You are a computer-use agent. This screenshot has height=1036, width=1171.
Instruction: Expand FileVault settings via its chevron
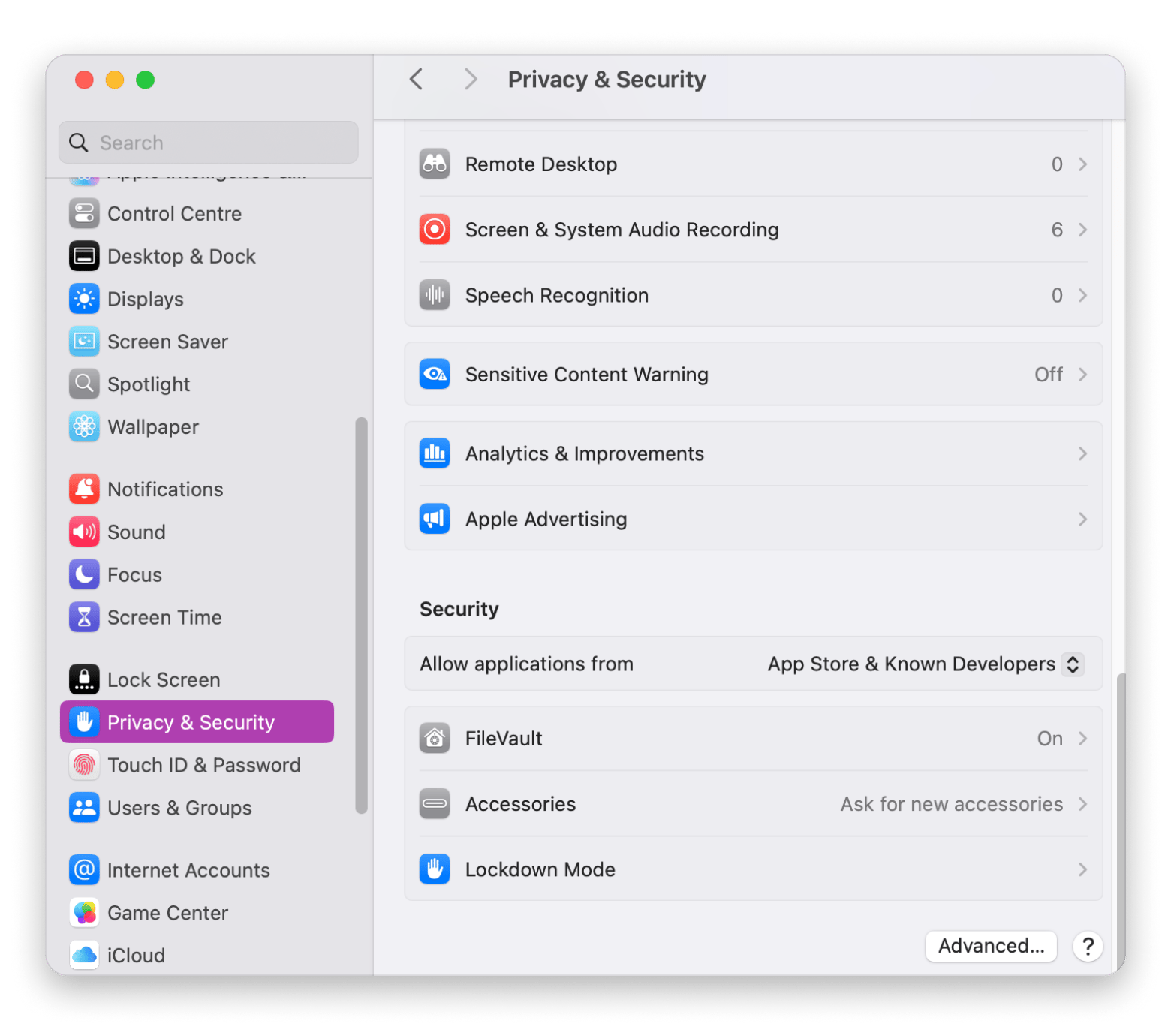pyautogui.click(x=1082, y=739)
